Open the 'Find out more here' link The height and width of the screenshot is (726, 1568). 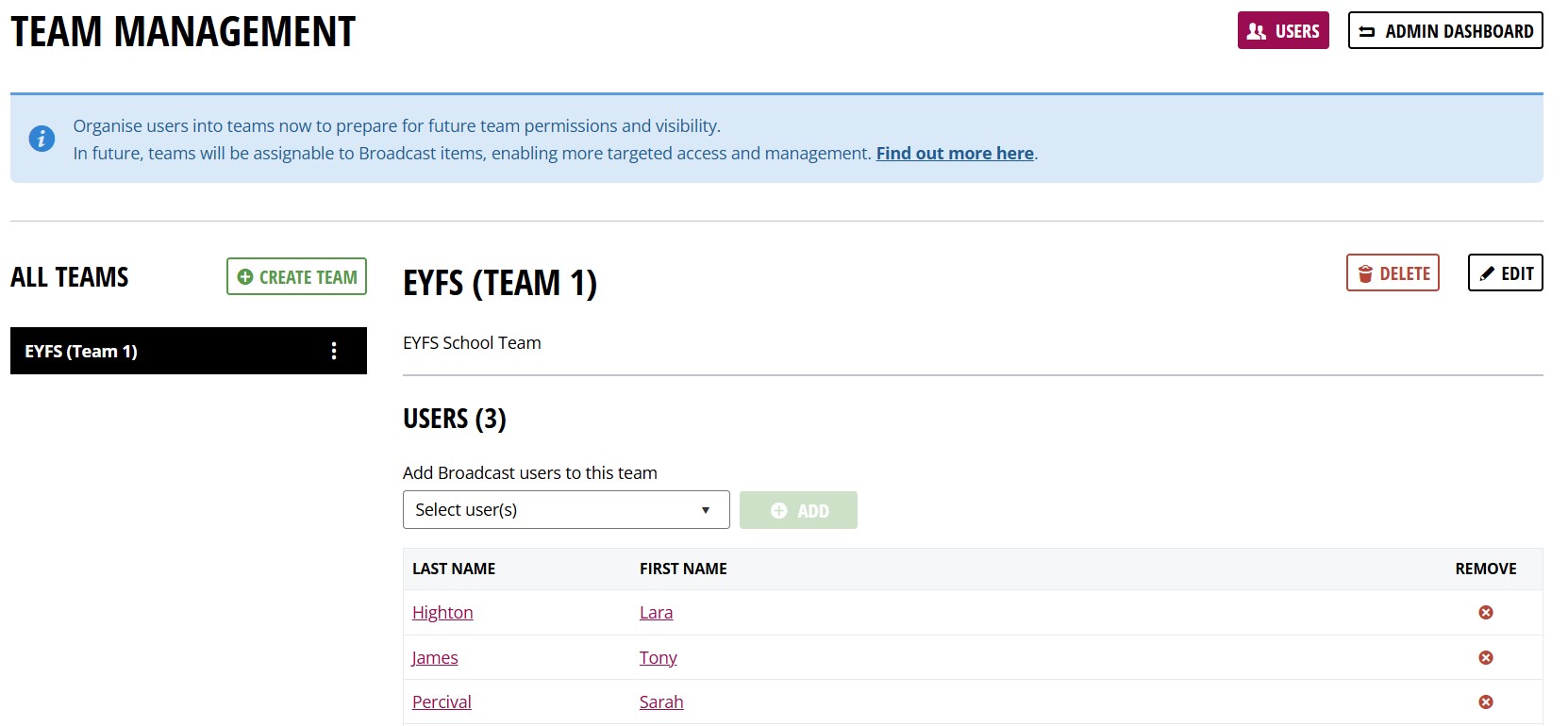tap(954, 154)
